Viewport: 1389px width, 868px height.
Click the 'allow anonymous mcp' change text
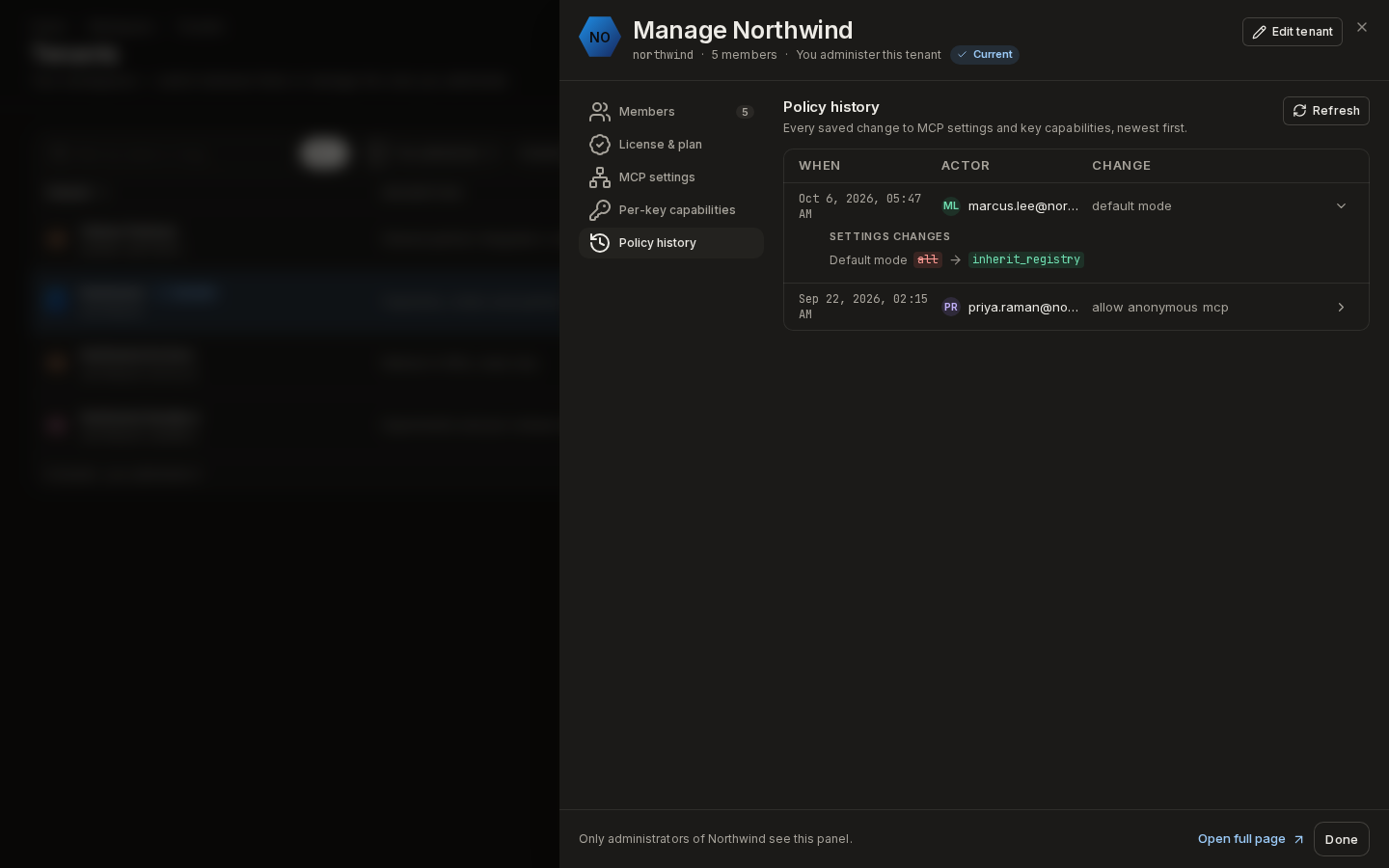pos(1160,307)
